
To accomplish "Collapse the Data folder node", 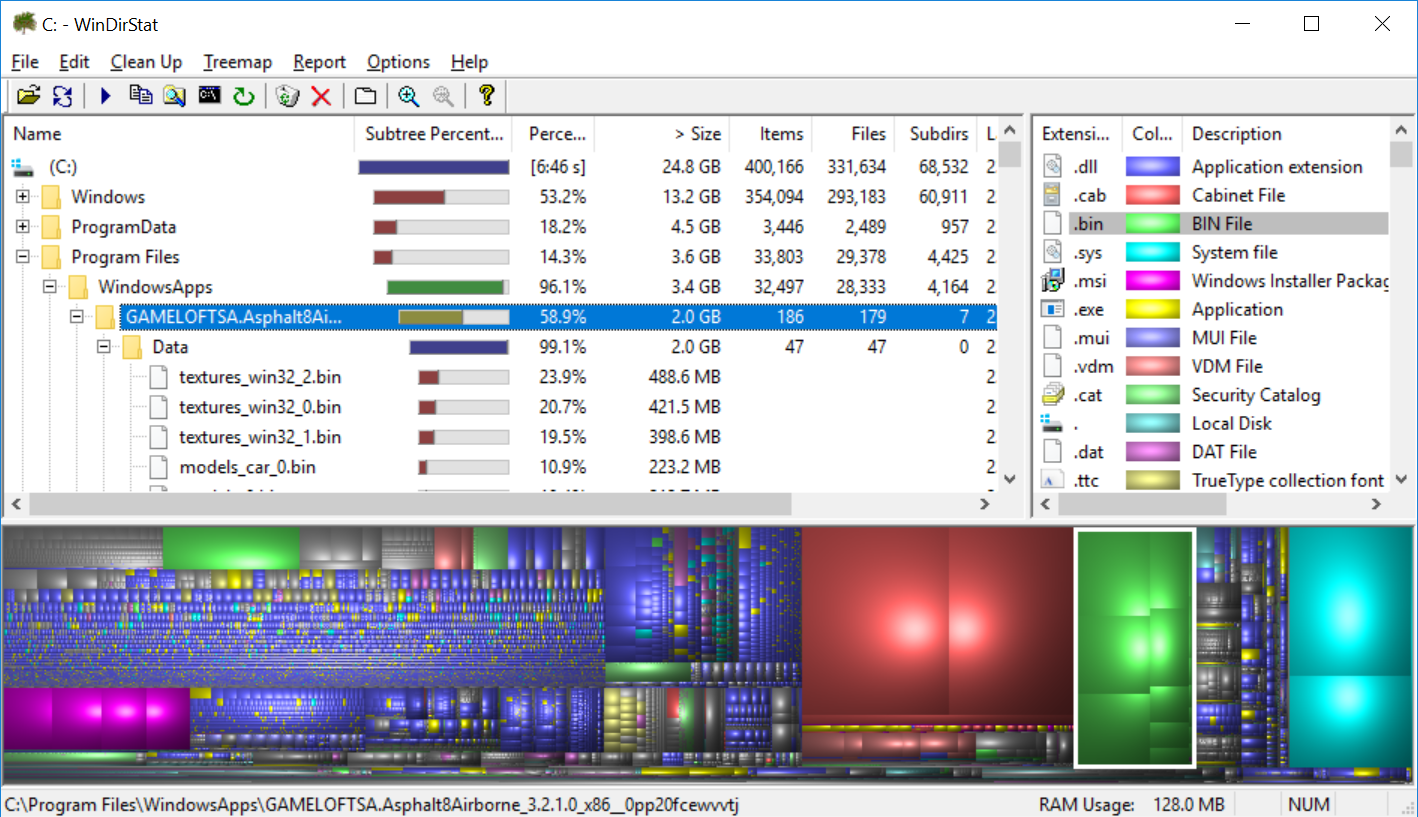I will point(104,347).
